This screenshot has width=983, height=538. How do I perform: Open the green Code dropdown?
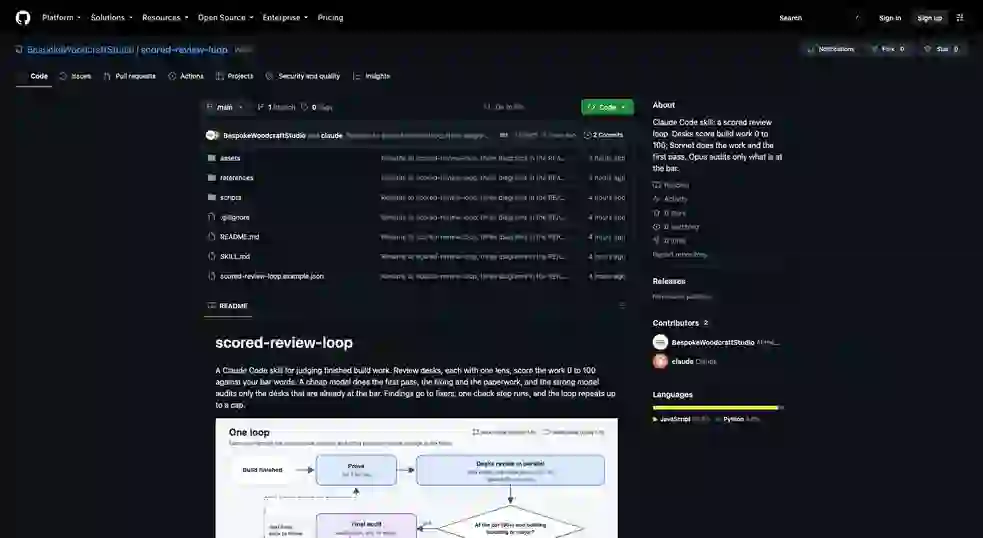(x=607, y=107)
